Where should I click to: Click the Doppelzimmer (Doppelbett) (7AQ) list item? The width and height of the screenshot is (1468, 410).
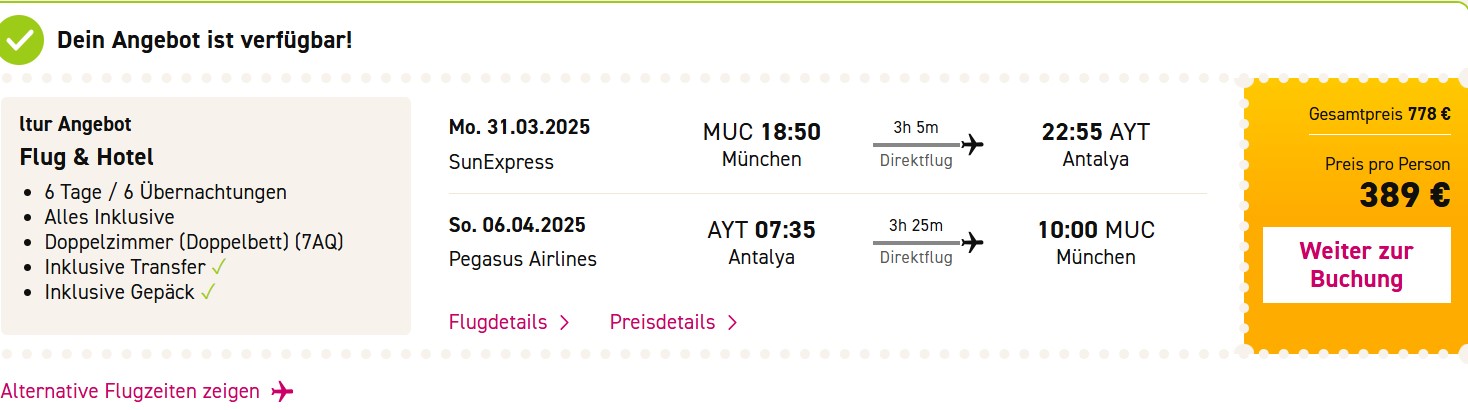[x=194, y=242]
